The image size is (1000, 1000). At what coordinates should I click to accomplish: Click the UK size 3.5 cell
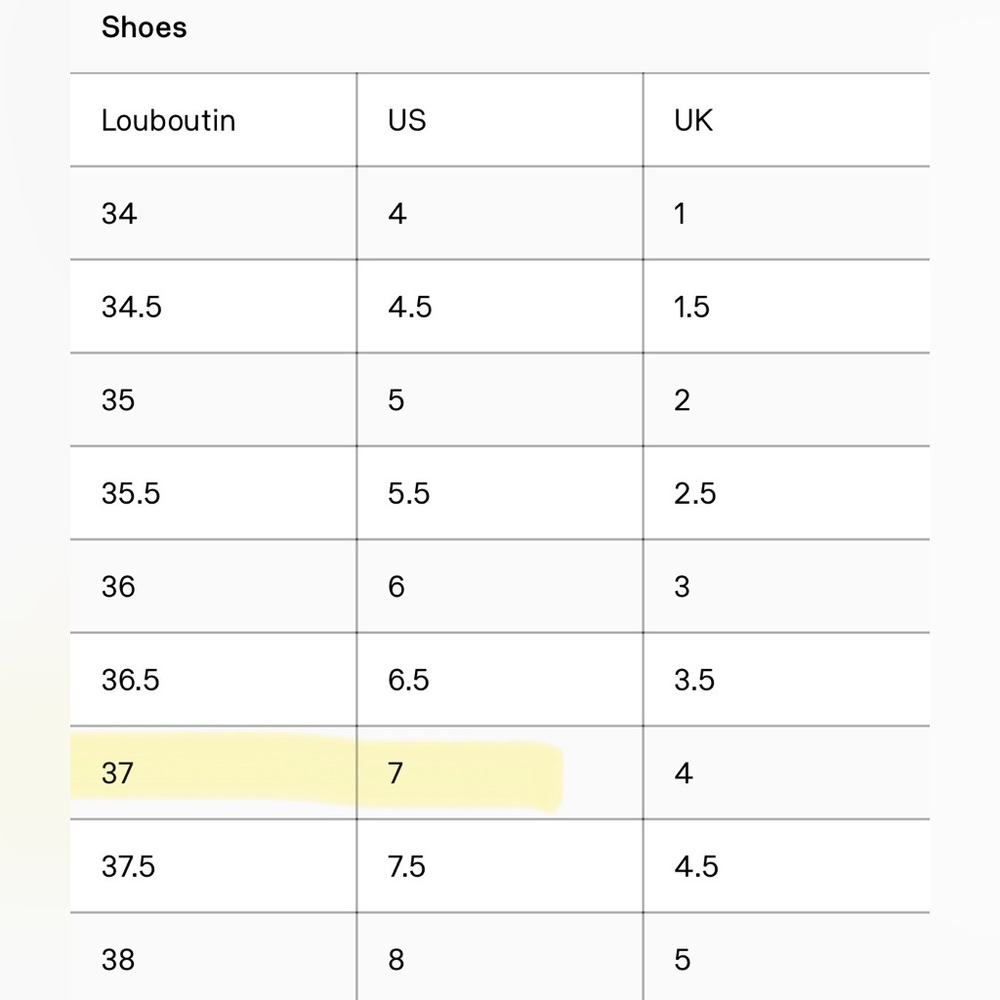(x=786, y=679)
